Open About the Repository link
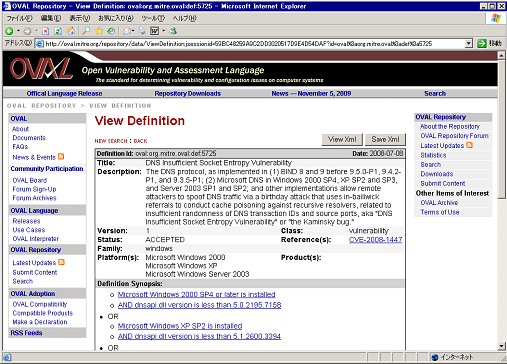 (450, 126)
